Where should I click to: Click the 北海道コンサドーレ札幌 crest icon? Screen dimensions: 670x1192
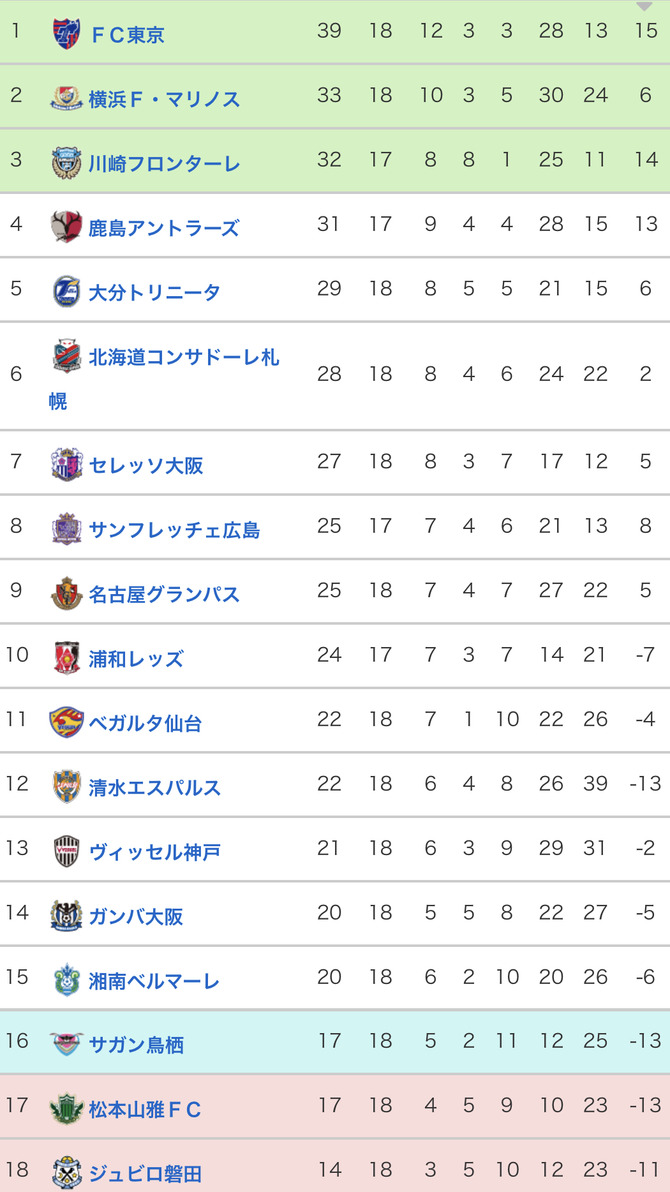point(66,356)
